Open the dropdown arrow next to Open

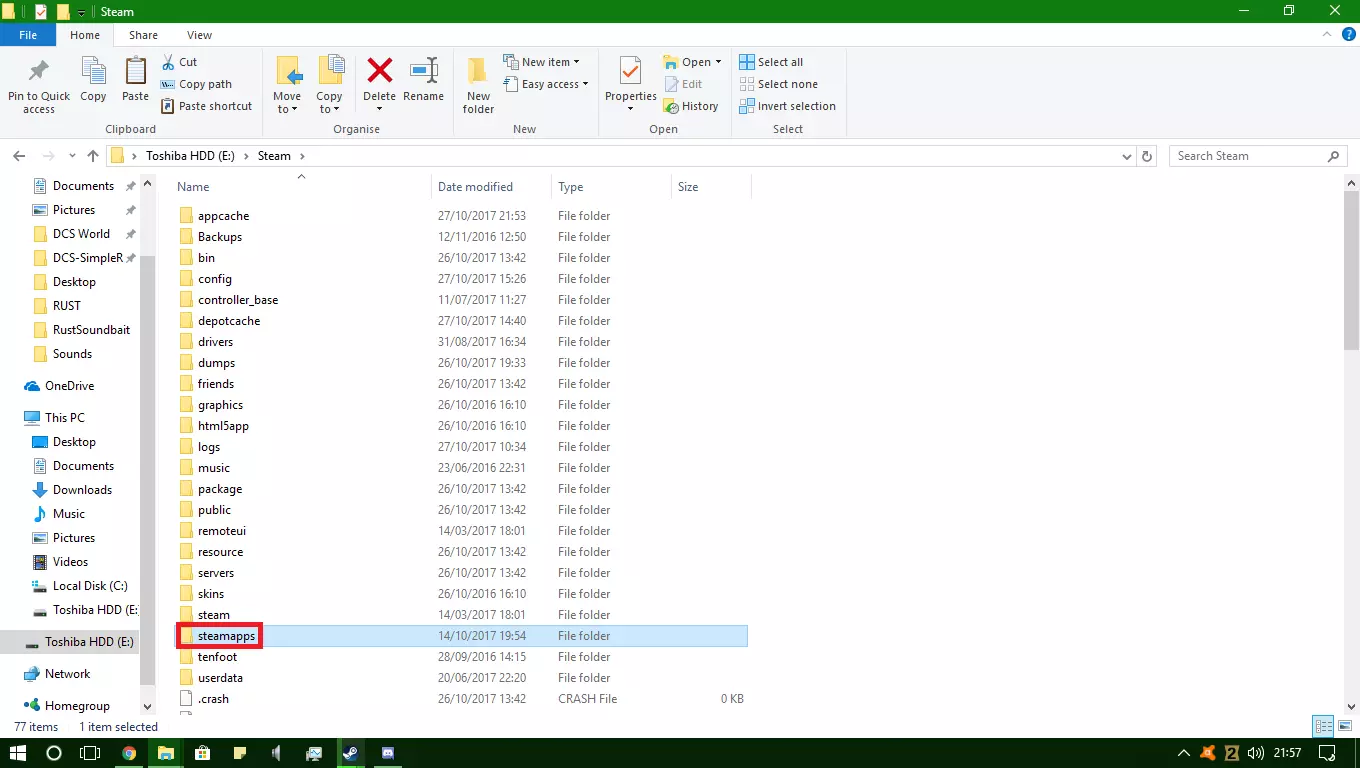point(718,62)
